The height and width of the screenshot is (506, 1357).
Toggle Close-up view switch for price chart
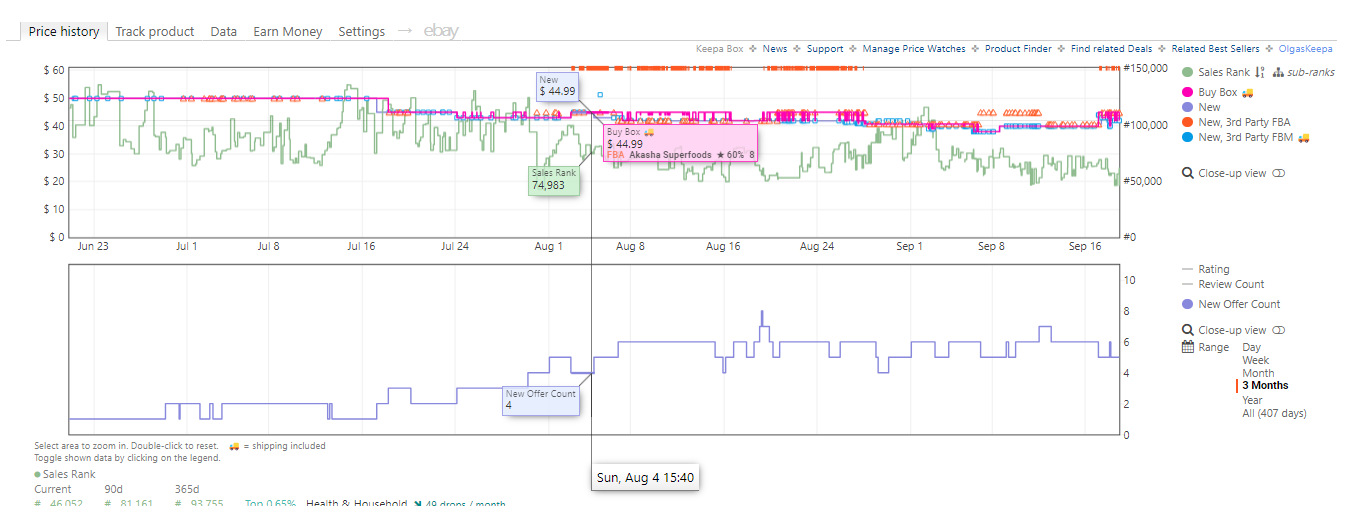click(x=1278, y=173)
